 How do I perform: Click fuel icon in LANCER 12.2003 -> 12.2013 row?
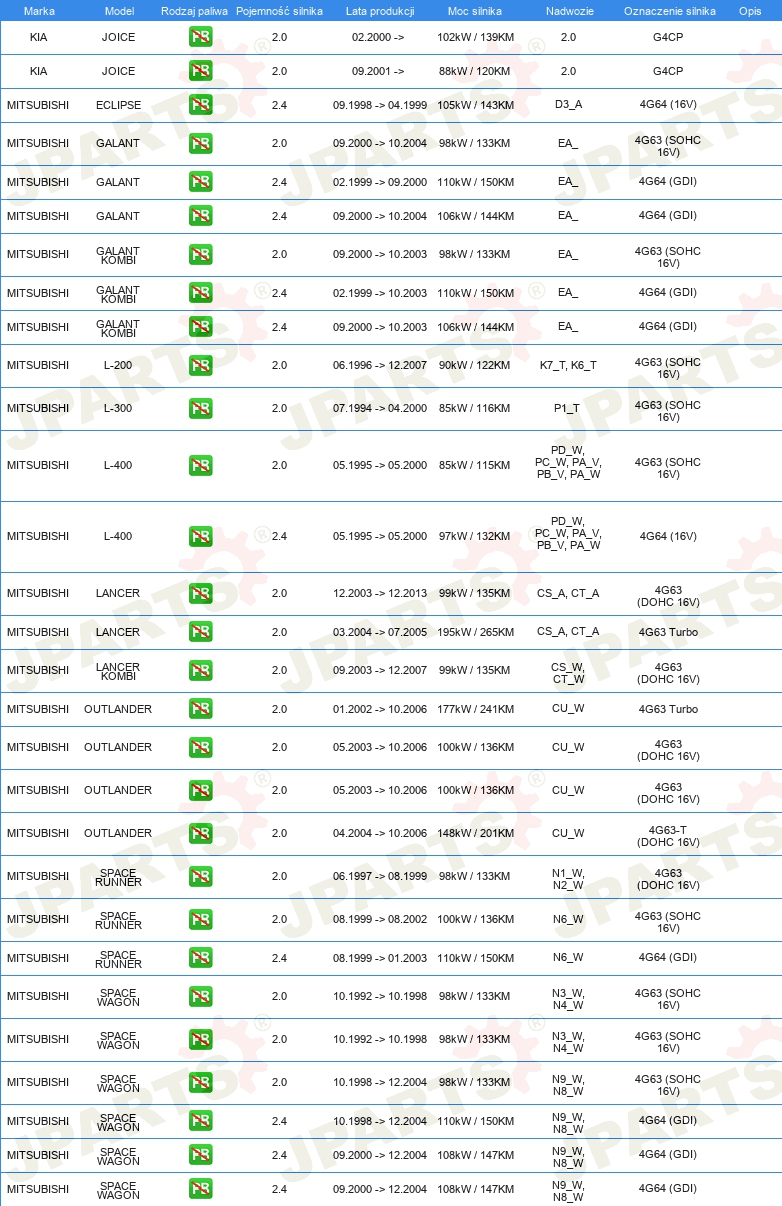click(200, 594)
